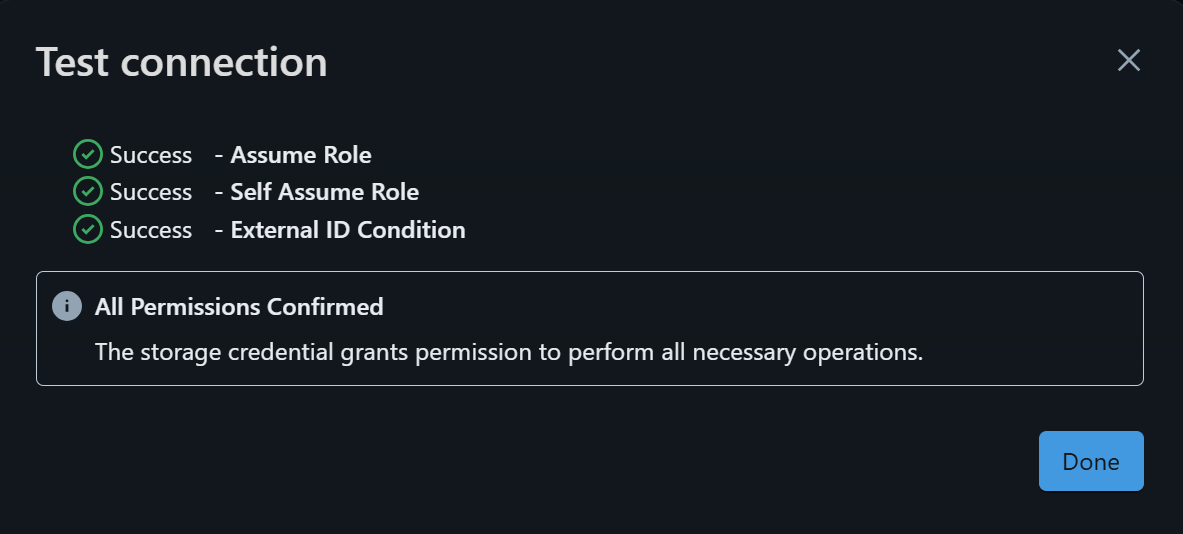Click the info icon in permissions notice
This screenshot has height=534, width=1183.
[x=66, y=306]
